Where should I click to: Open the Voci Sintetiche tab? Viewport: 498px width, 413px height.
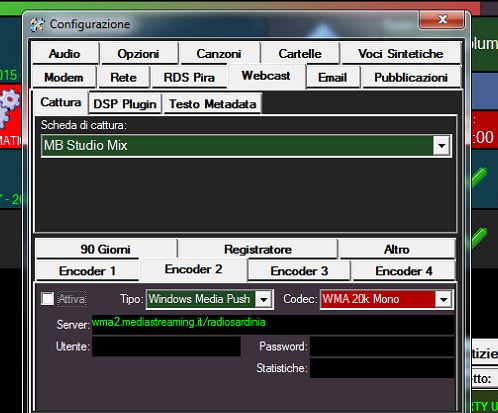(x=401, y=53)
